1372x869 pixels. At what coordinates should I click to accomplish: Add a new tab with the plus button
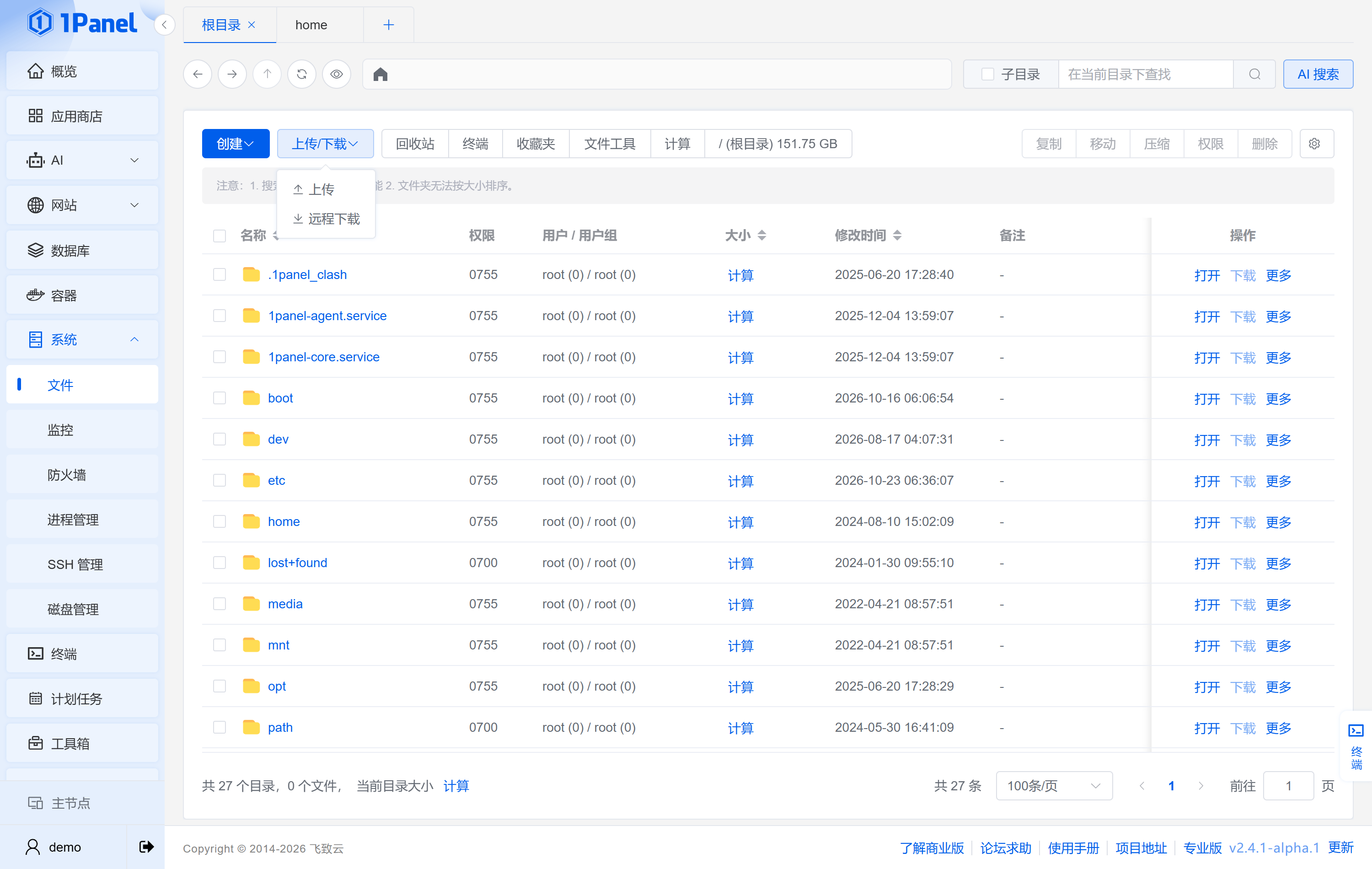pyautogui.click(x=389, y=25)
